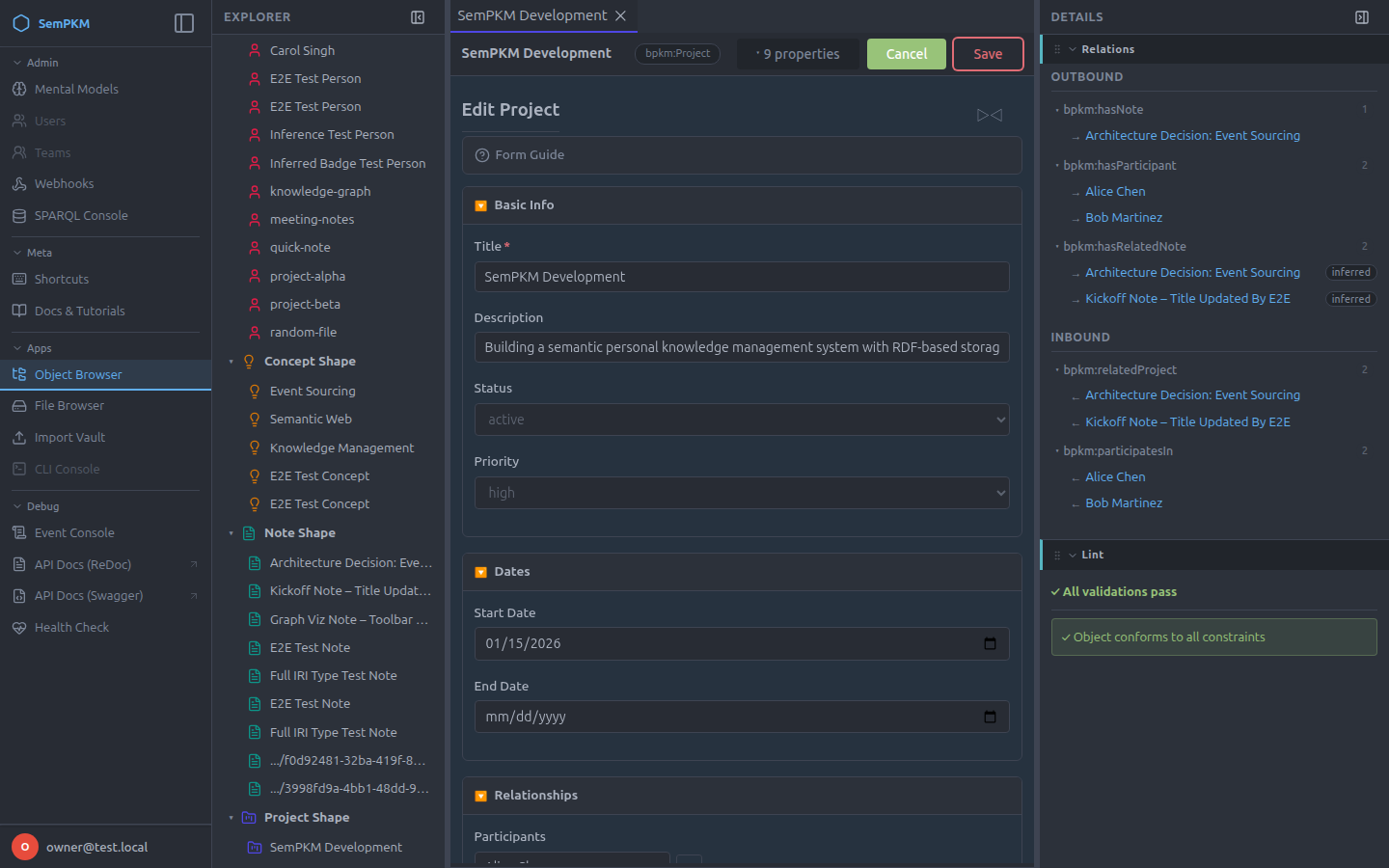Open the Start Date calendar picker icon
This screenshot has width=1389, height=868.
(990, 643)
